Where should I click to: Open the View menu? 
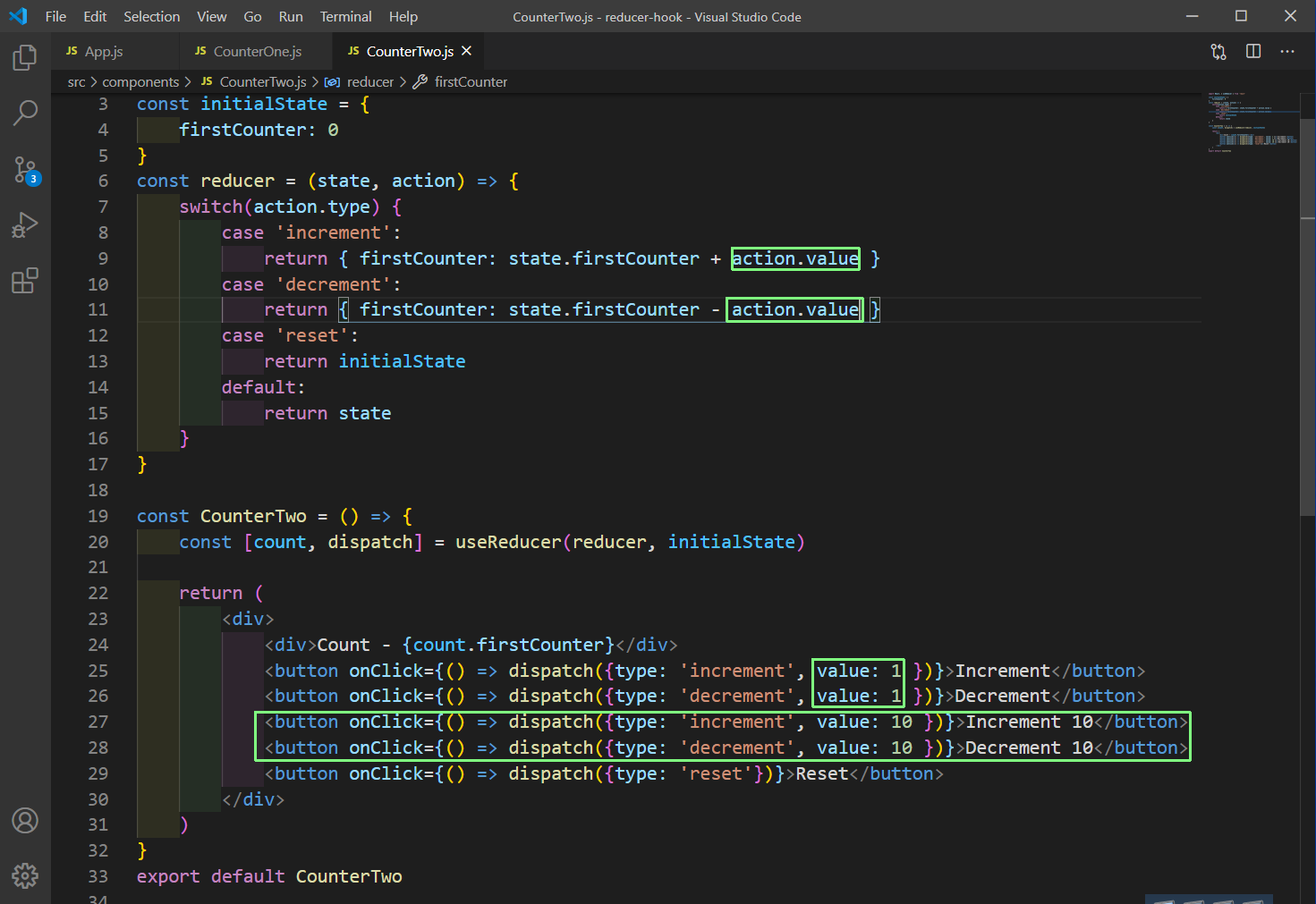pyautogui.click(x=212, y=16)
